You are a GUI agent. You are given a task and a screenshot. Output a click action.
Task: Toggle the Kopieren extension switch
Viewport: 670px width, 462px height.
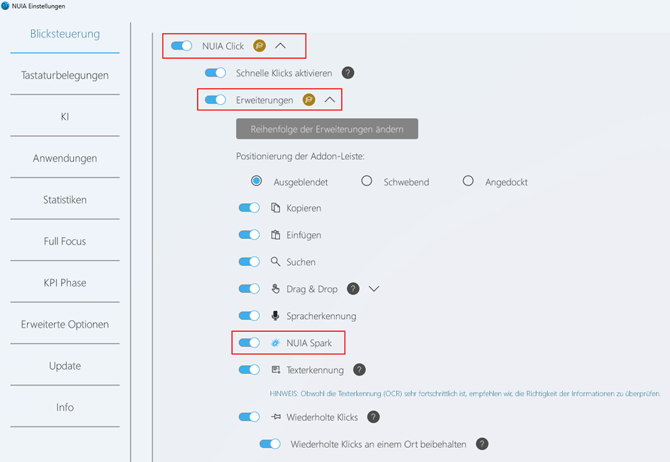(249, 208)
